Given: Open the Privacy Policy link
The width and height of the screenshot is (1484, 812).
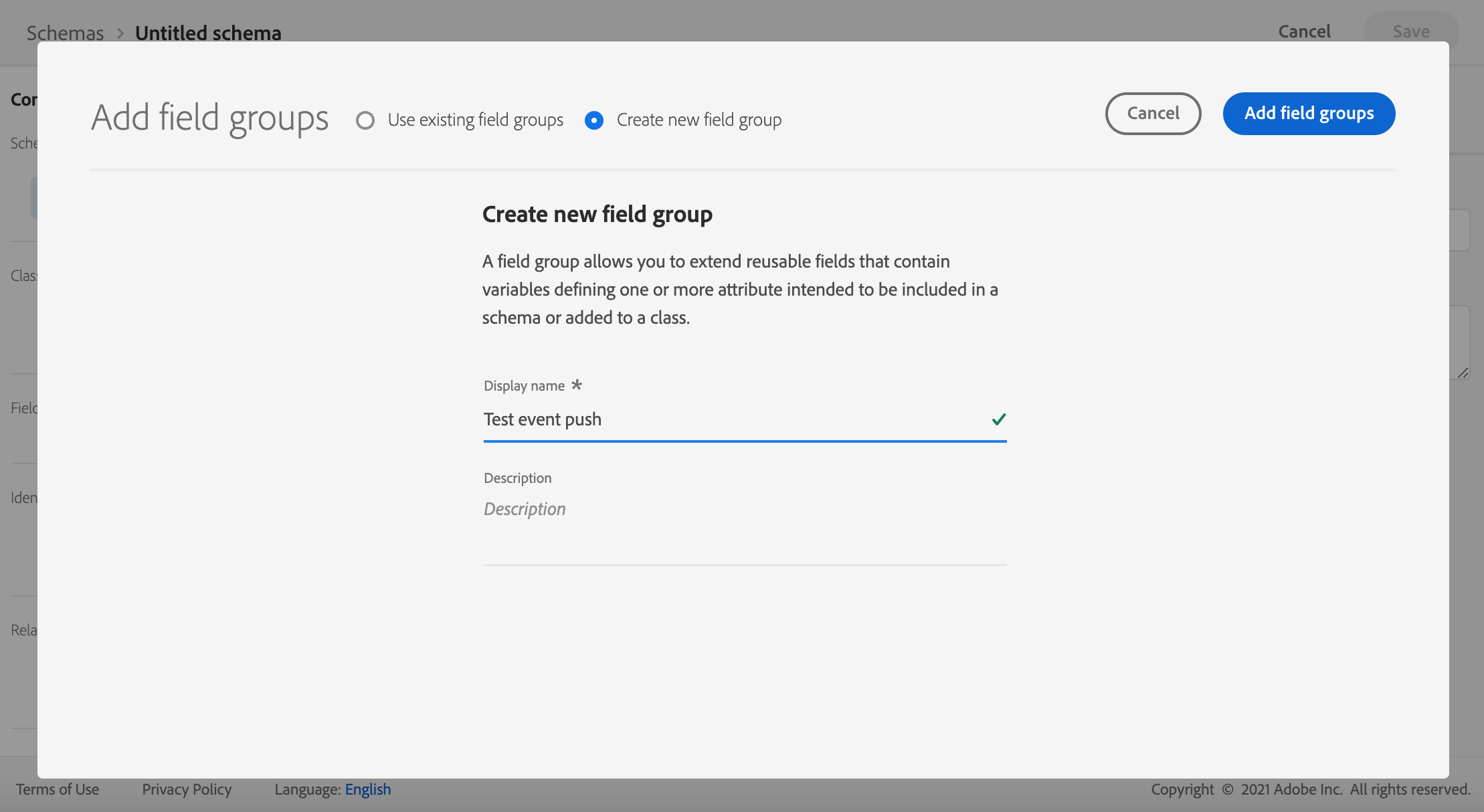Looking at the screenshot, I should pos(187,789).
